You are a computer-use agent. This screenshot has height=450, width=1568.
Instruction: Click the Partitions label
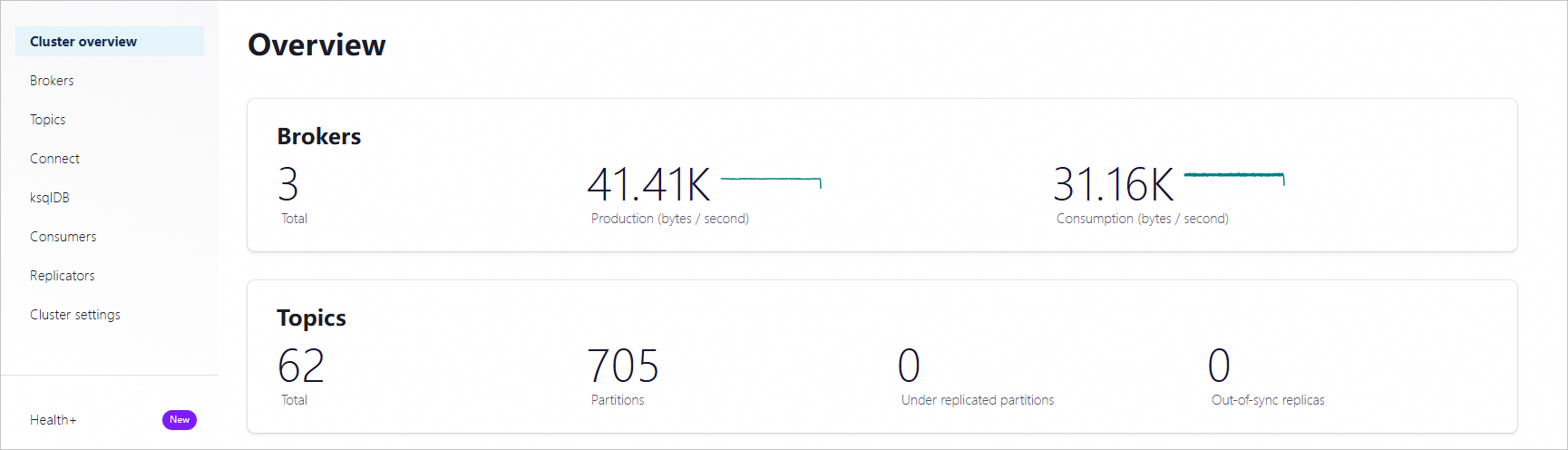pos(618,400)
